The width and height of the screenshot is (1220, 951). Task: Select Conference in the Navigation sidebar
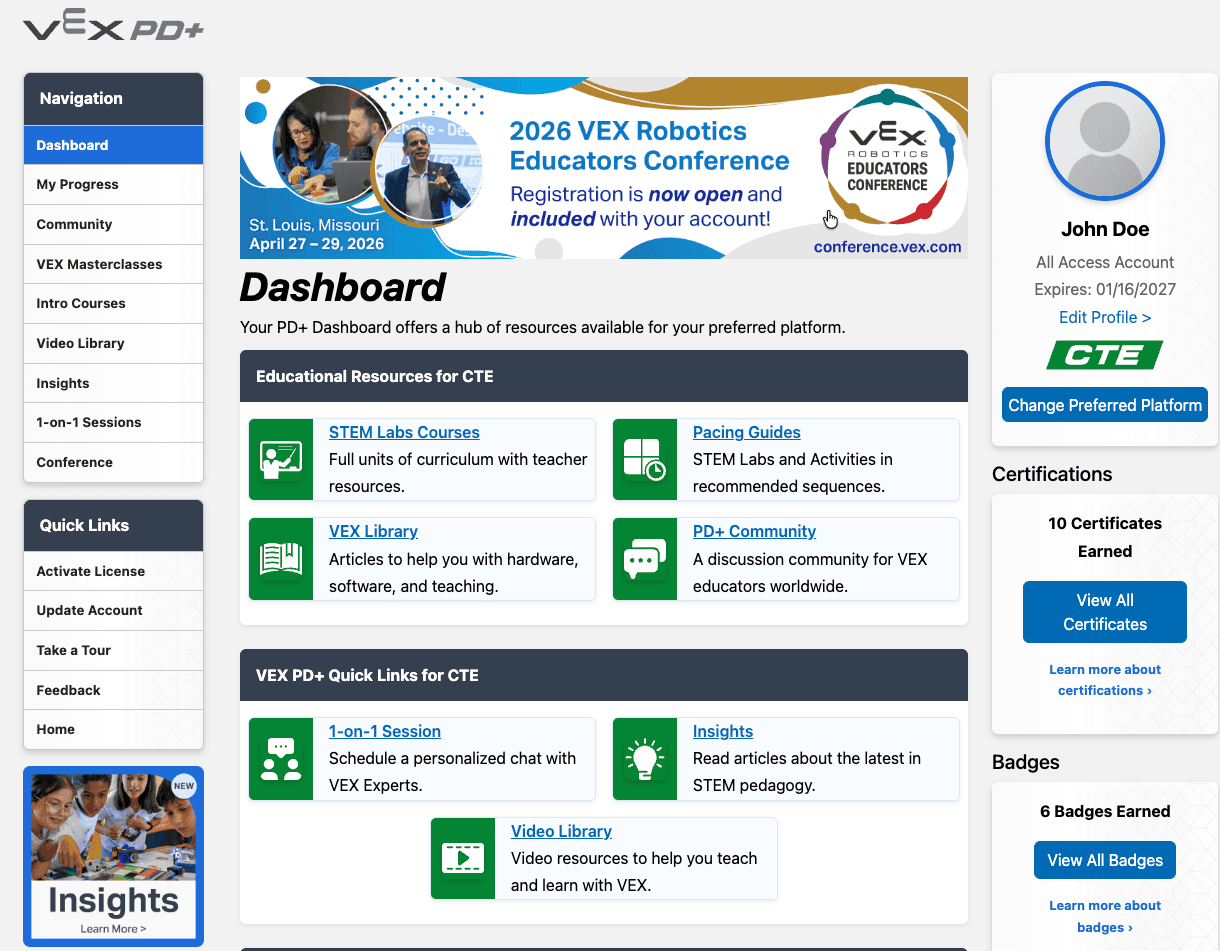pos(113,462)
